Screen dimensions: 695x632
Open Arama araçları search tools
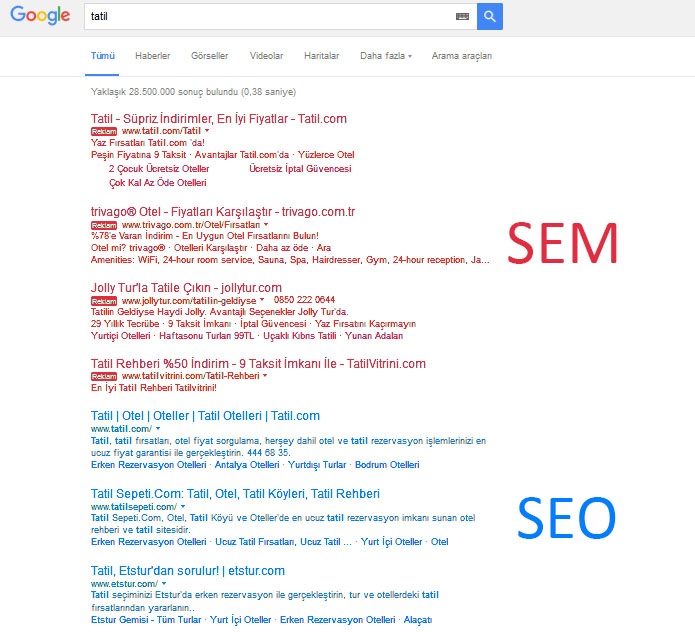[x=461, y=56]
